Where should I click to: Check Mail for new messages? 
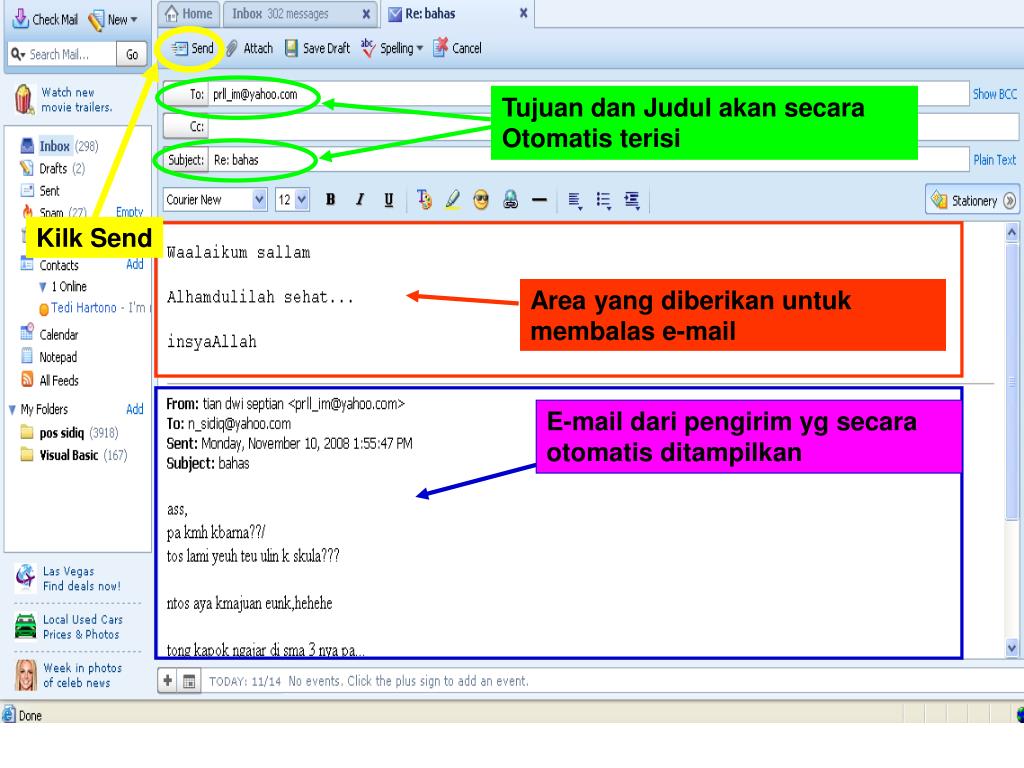44,20
